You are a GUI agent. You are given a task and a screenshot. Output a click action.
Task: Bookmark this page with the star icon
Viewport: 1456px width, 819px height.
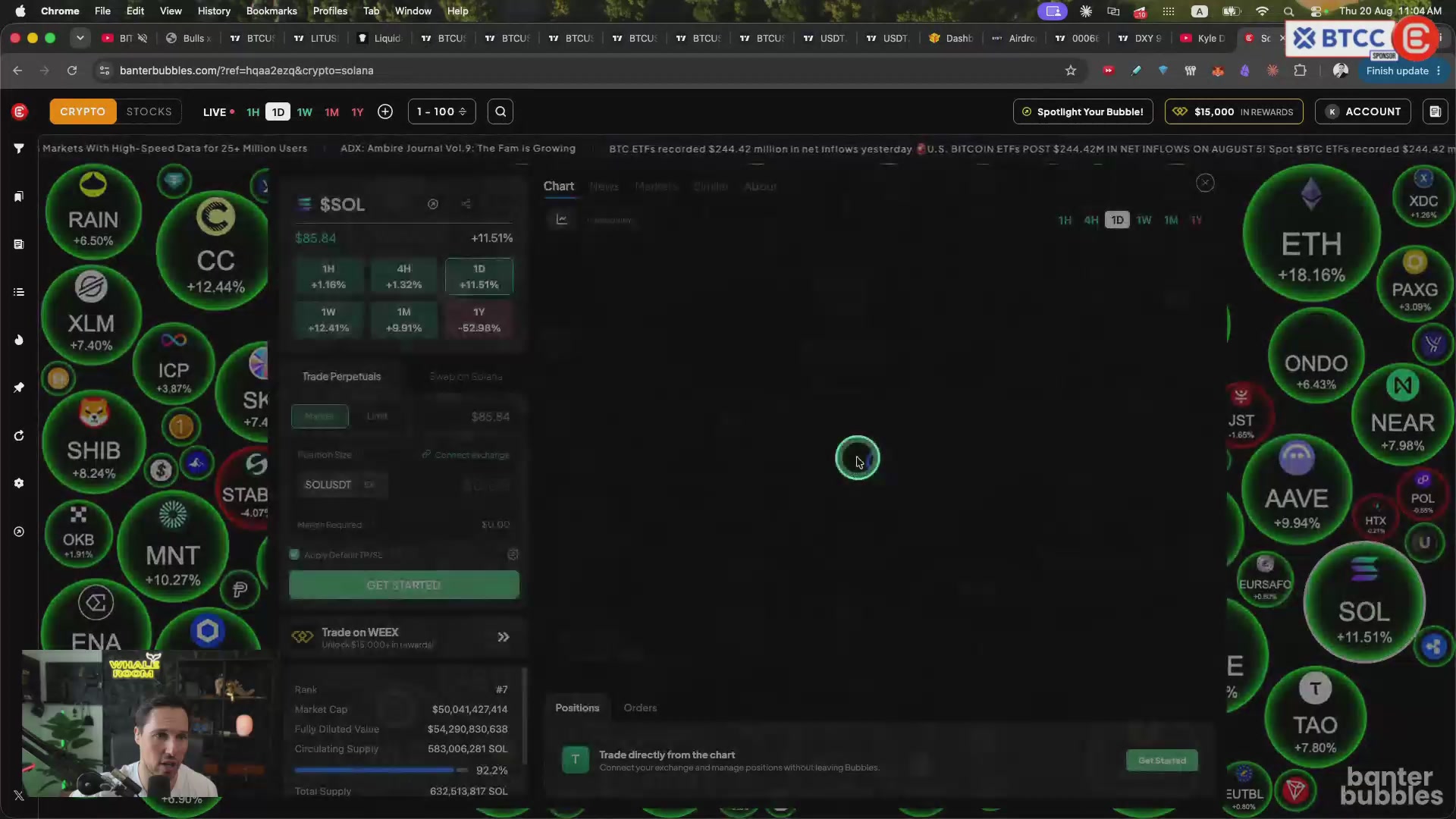(x=1071, y=71)
